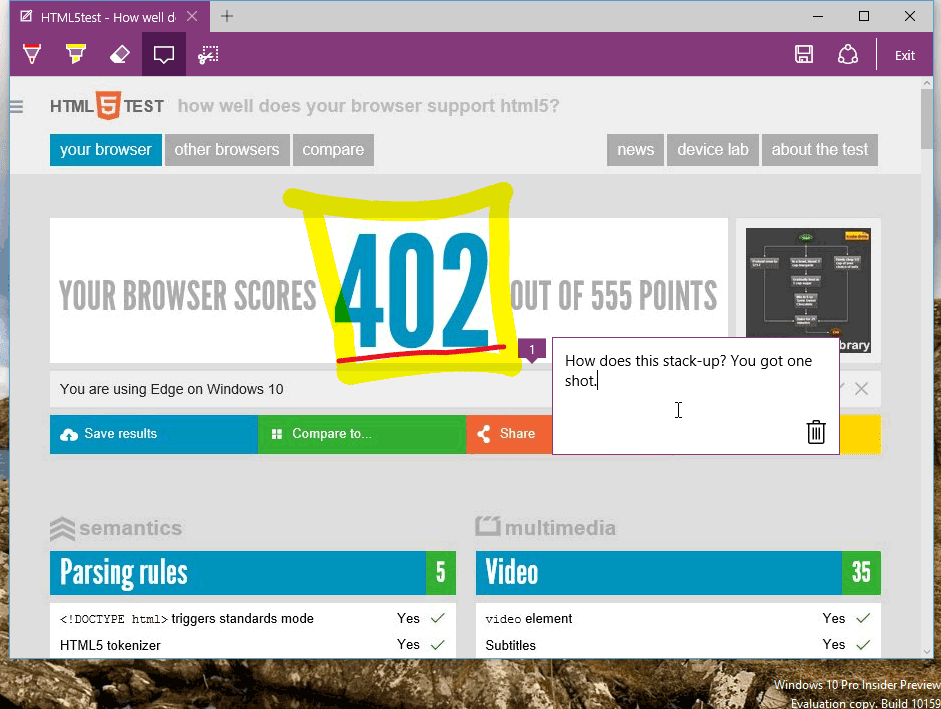Click the 'Subtitles' row
941x709 pixels.
[678, 645]
